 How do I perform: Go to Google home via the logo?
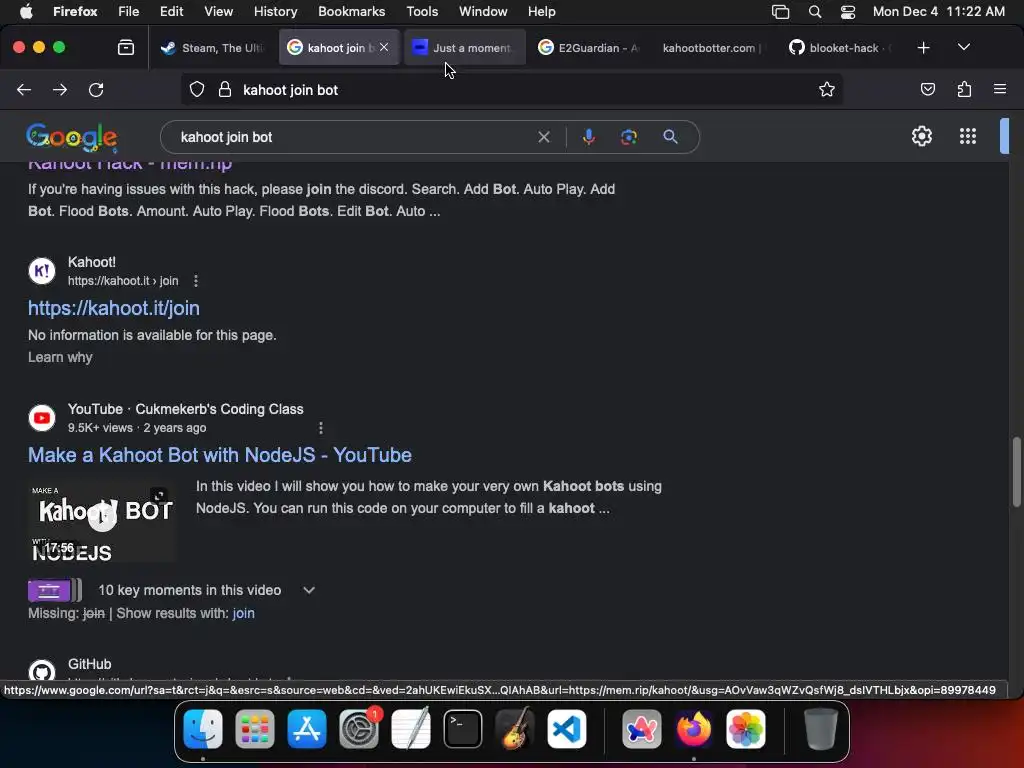tap(72, 137)
